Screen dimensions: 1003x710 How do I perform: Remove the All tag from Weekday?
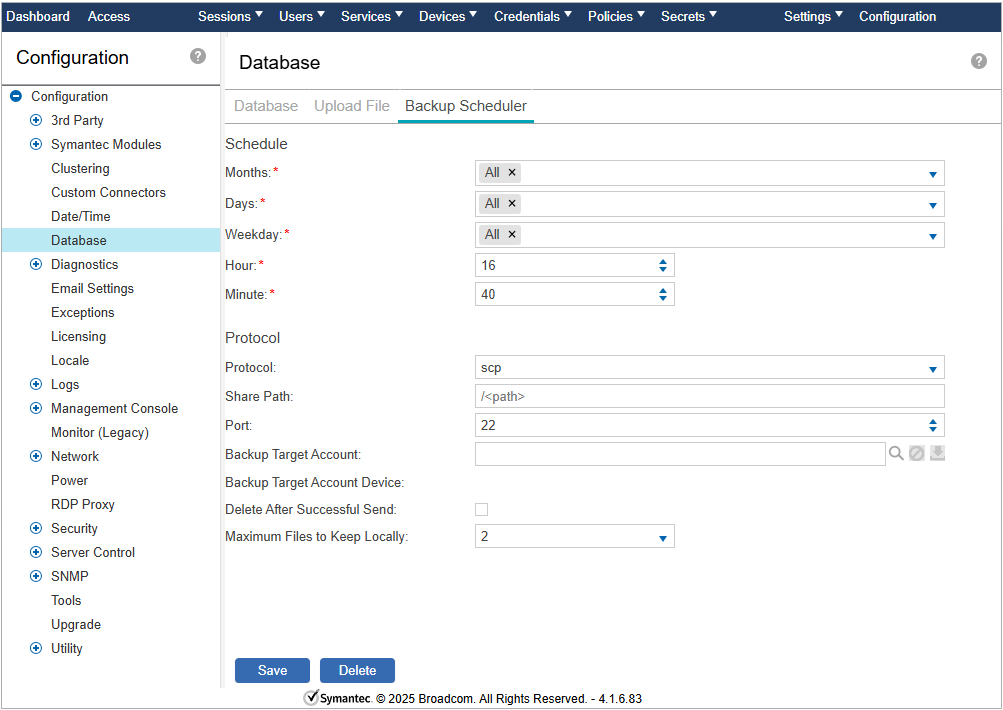[512, 235]
